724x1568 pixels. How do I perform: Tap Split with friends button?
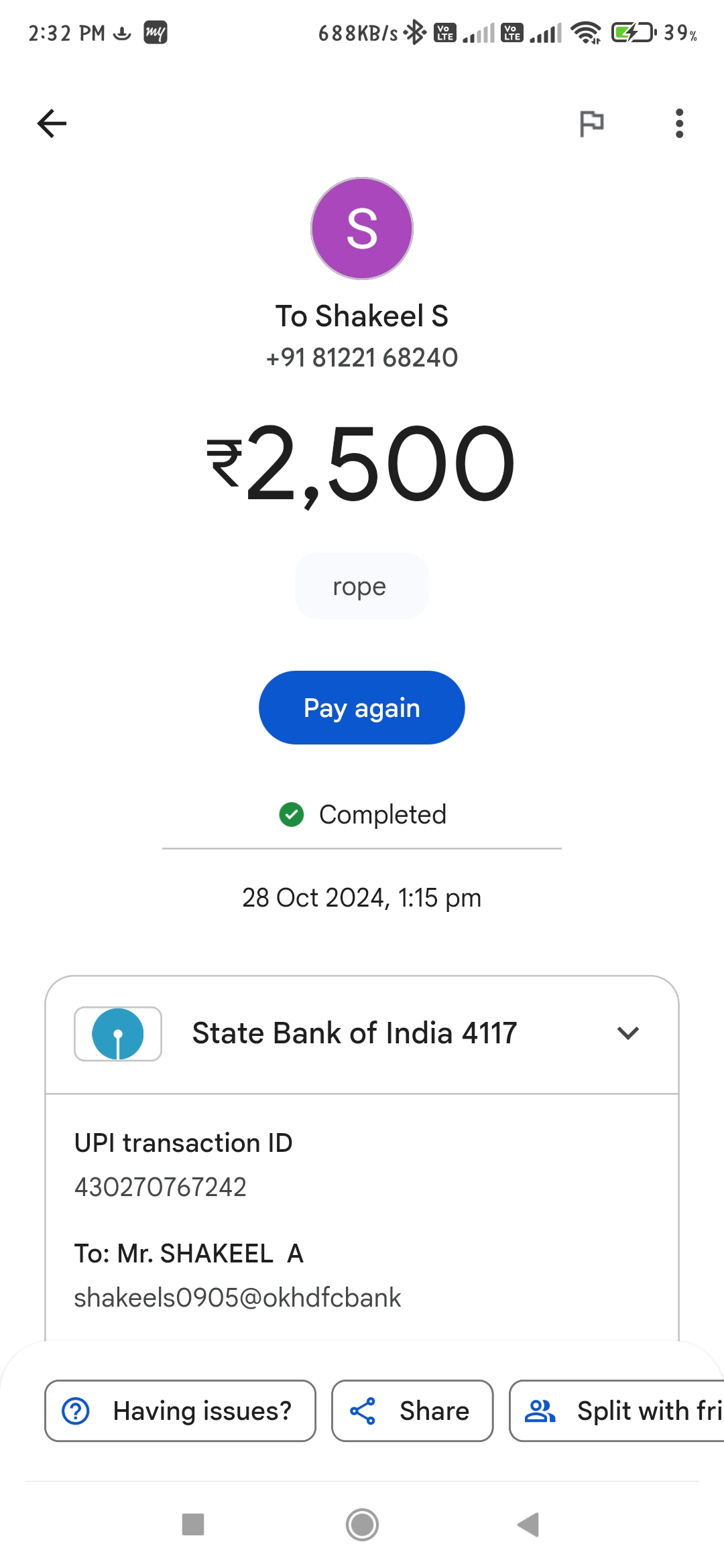(x=617, y=1411)
